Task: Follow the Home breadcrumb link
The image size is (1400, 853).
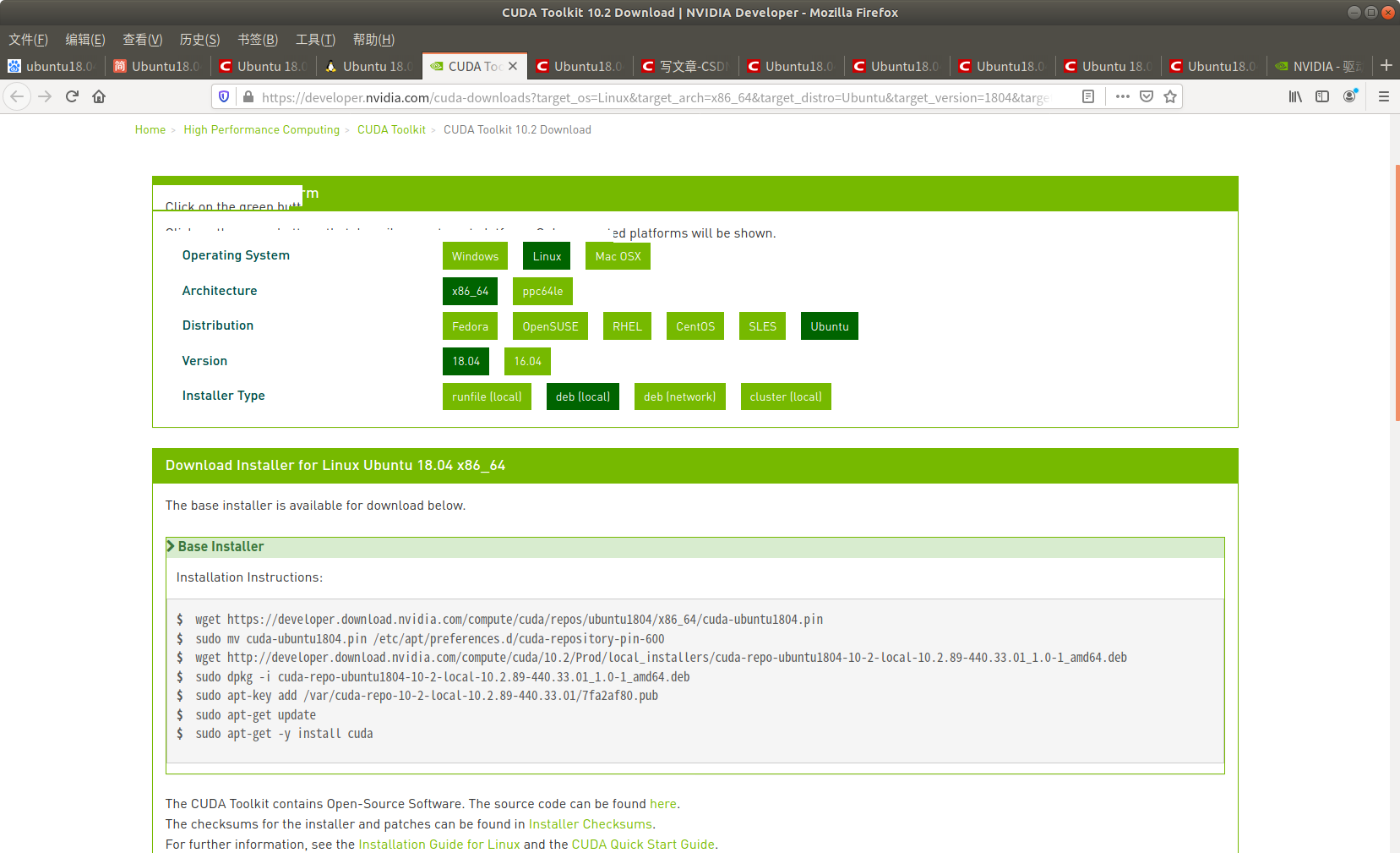Action: (150, 129)
